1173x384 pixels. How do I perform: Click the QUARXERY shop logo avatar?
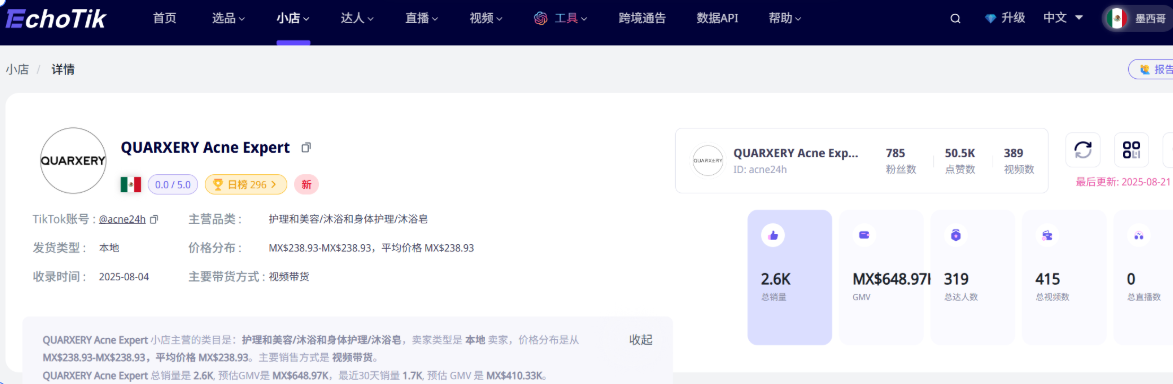73,161
